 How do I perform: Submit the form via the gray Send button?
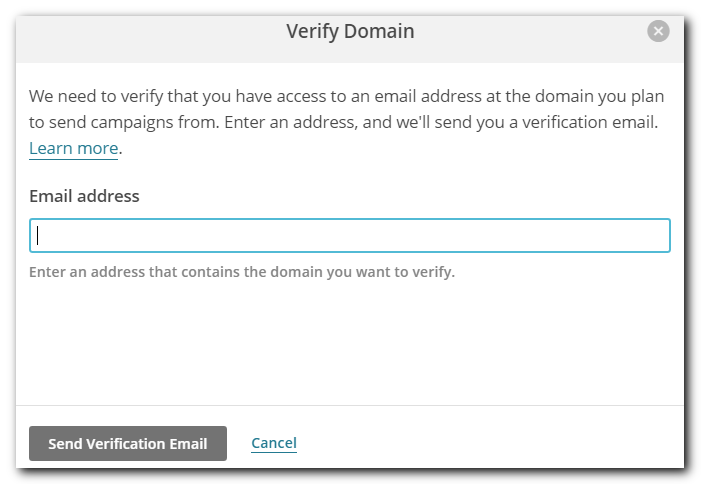pyautogui.click(x=128, y=443)
